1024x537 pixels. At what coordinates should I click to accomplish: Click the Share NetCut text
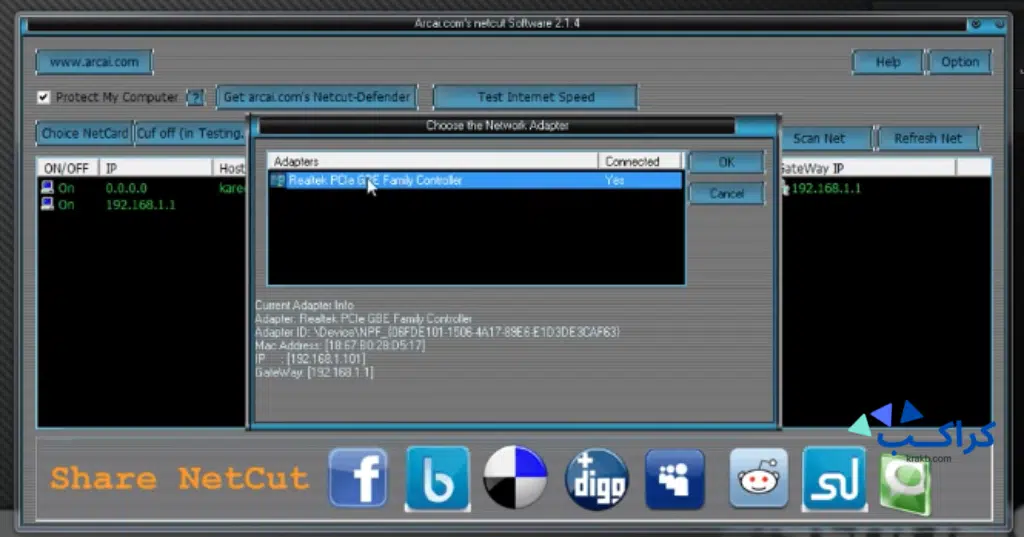(179, 478)
